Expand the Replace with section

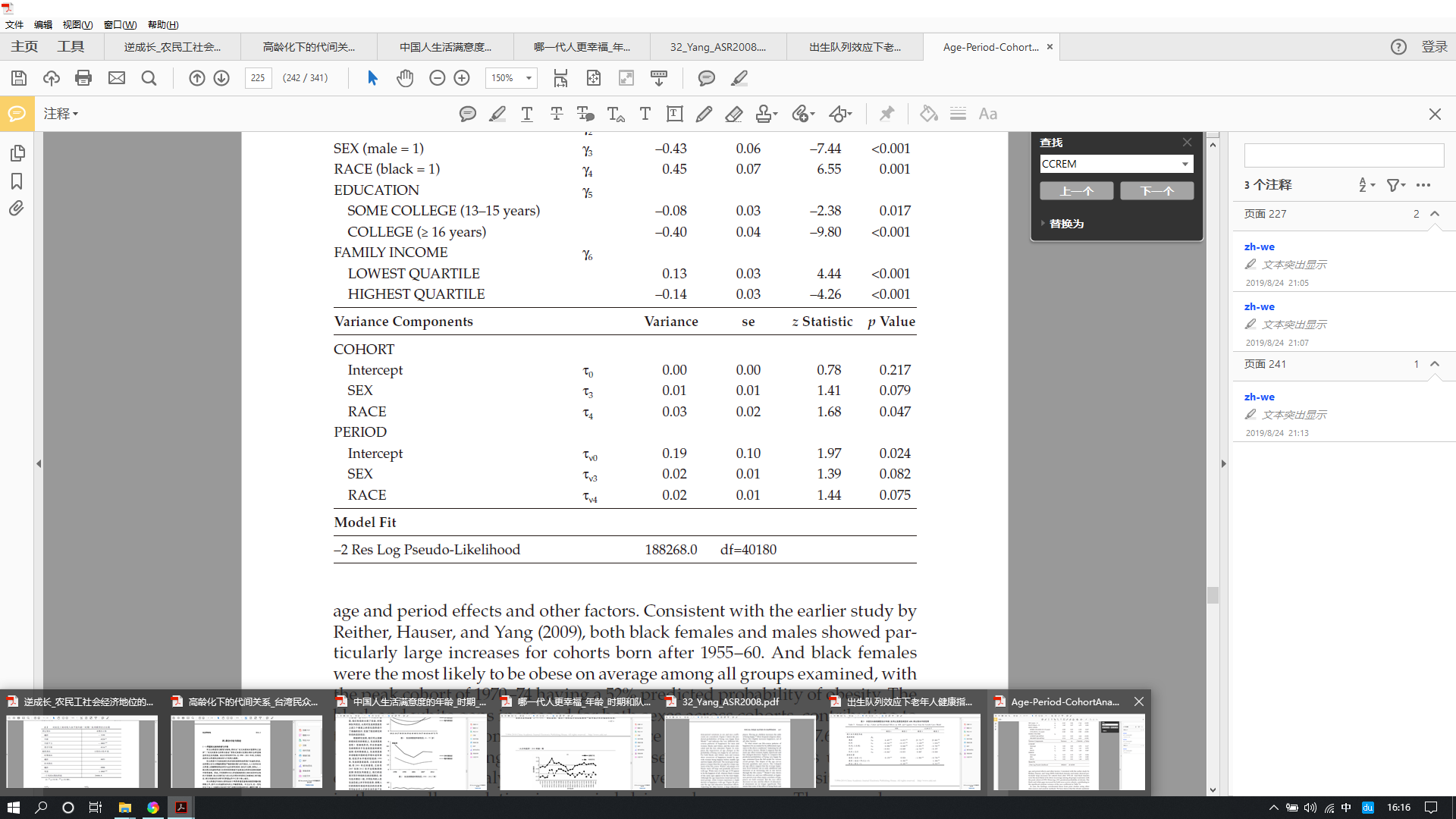pyautogui.click(x=1062, y=224)
